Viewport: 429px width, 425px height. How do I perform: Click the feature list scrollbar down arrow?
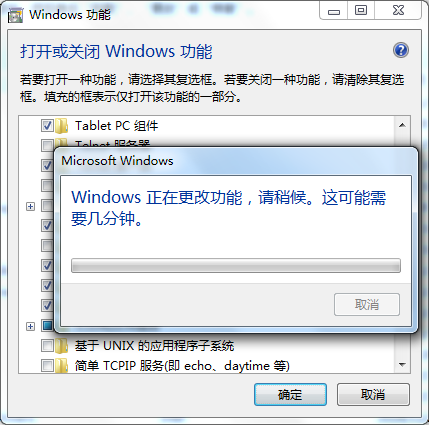coord(402,365)
